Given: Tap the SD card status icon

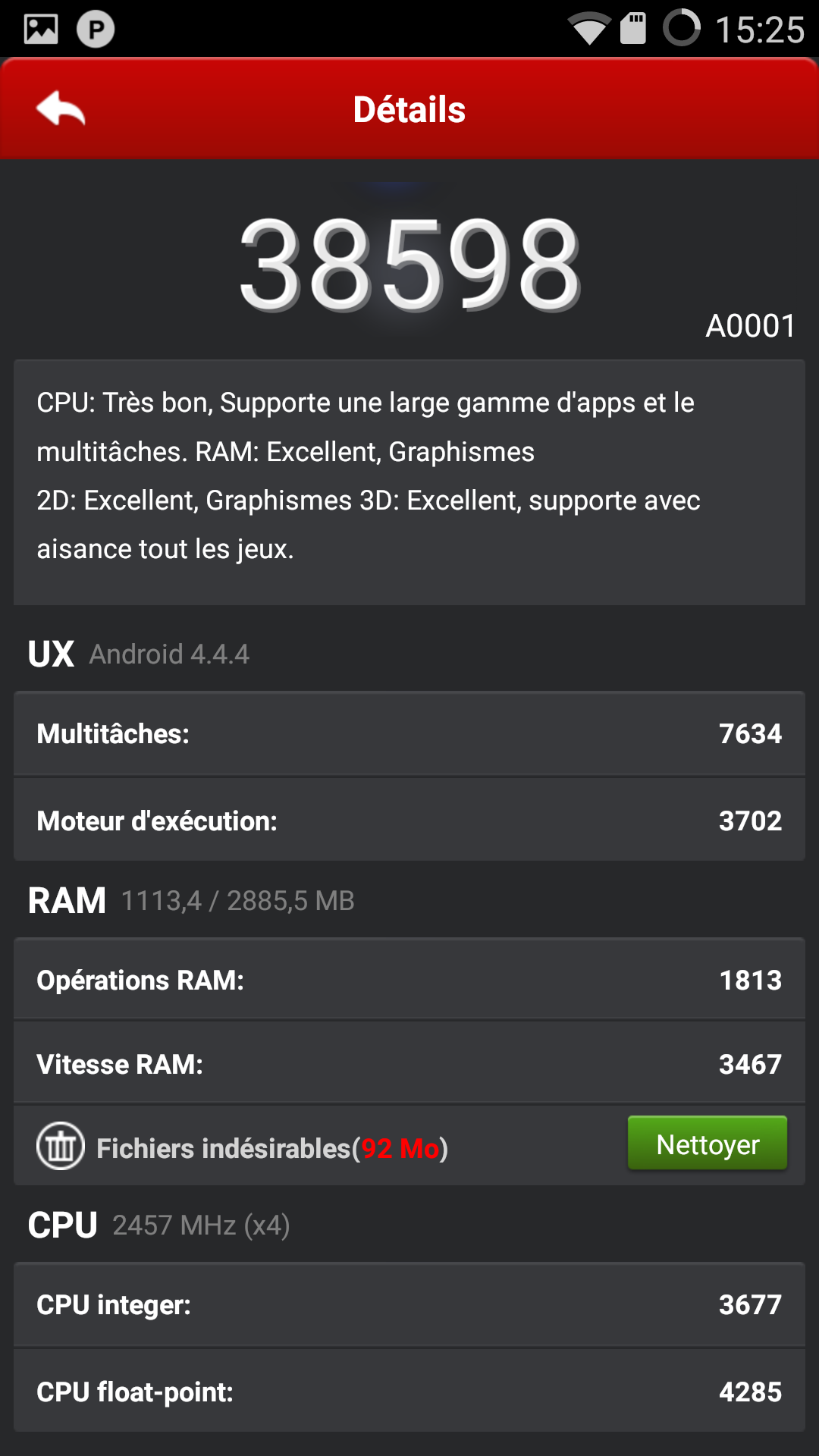Looking at the screenshot, I should tap(633, 30).
